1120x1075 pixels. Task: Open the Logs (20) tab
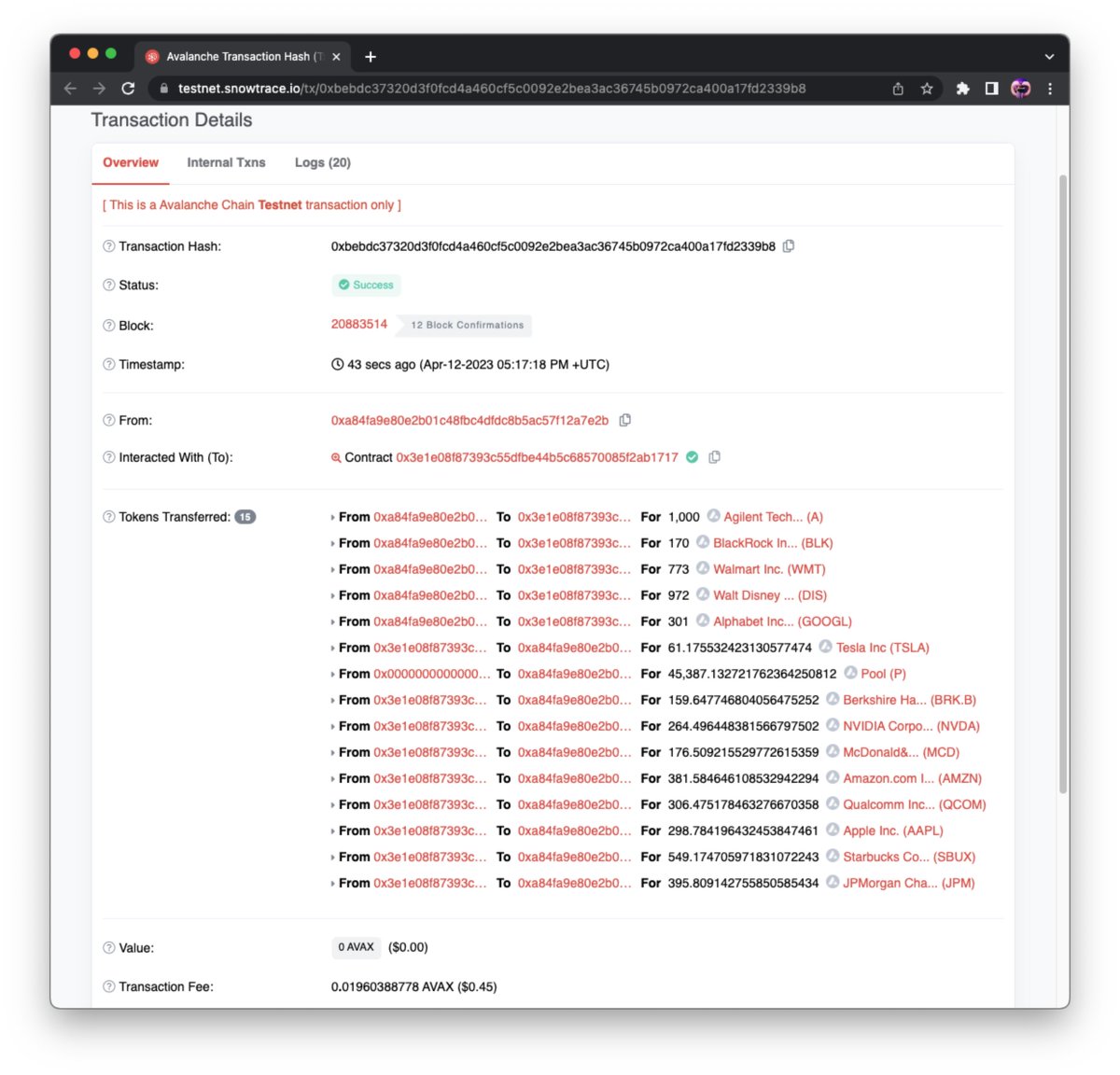coord(323,162)
